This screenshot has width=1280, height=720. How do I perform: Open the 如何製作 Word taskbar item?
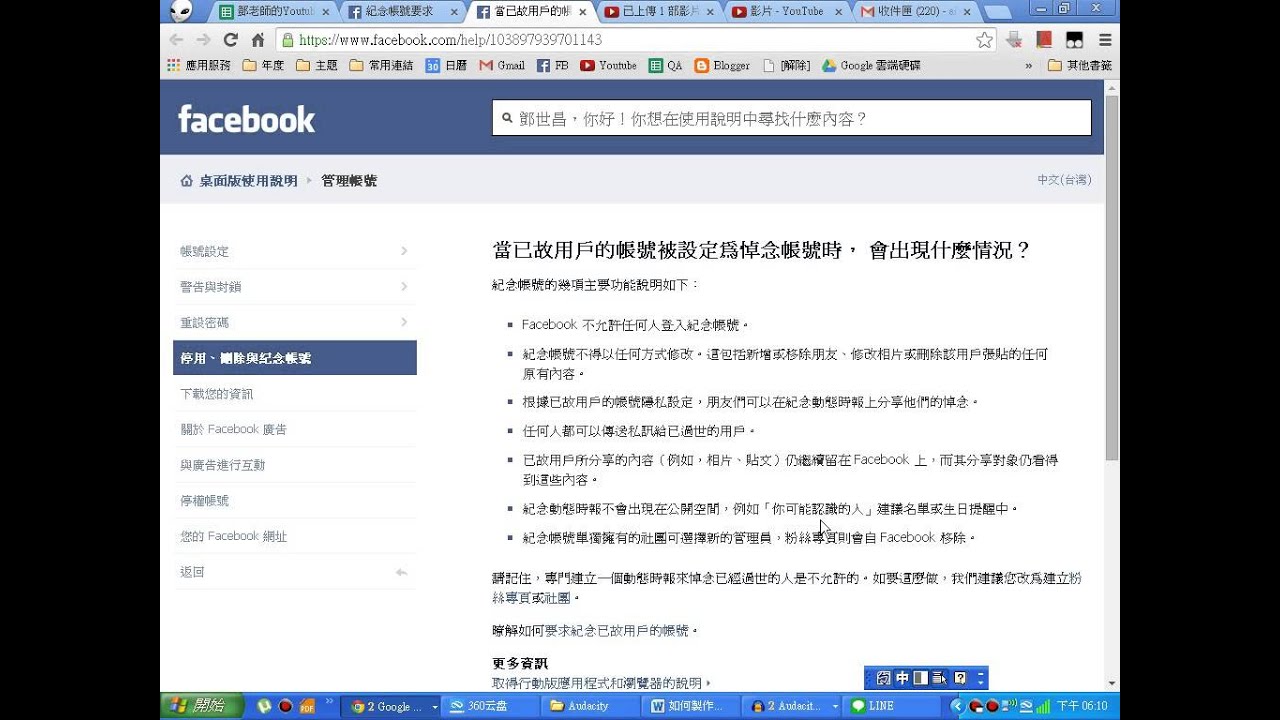tap(692, 706)
